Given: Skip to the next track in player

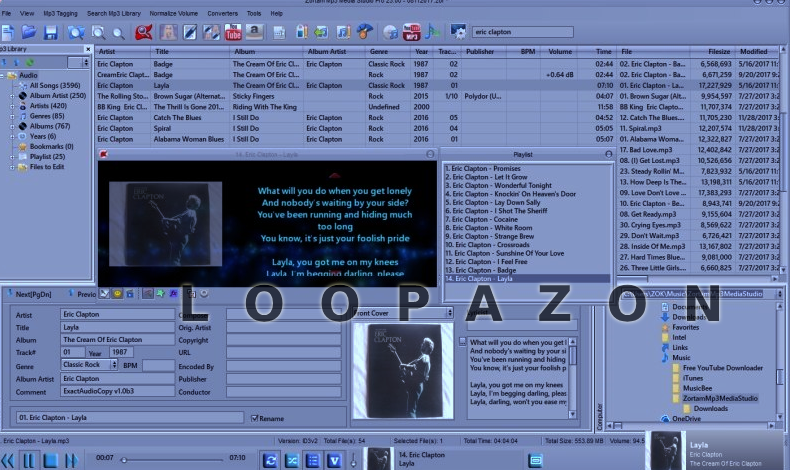Looking at the screenshot, I should [71, 460].
